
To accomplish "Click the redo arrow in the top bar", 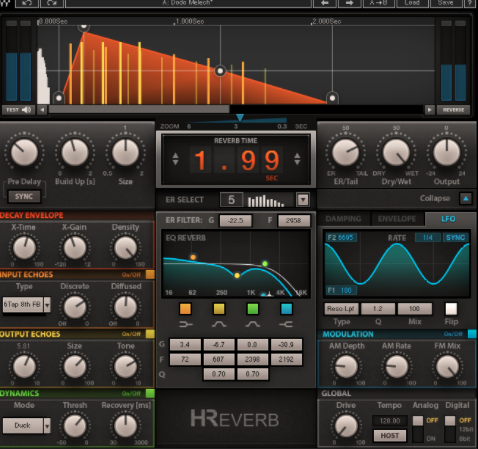I will 51,3.
